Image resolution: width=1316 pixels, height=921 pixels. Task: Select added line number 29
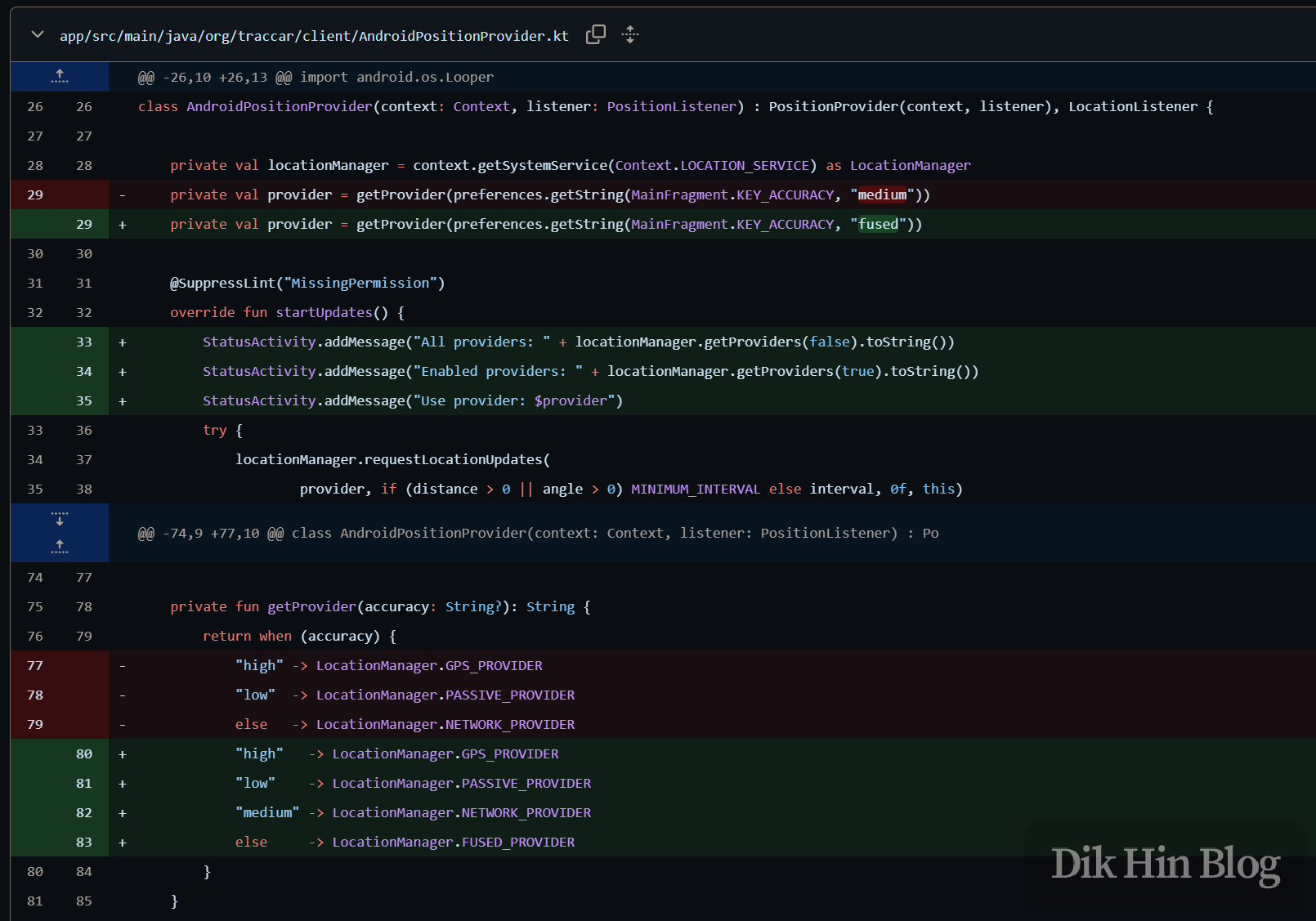point(84,224)
